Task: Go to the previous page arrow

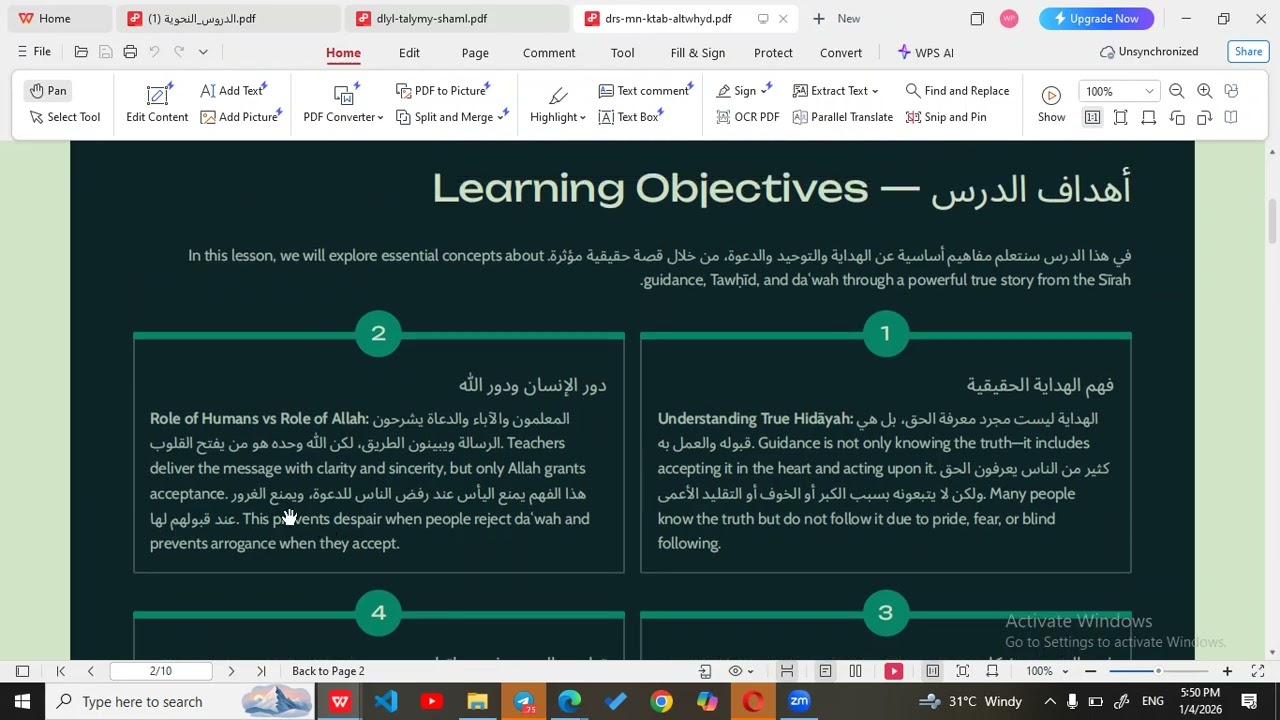Action: 90,671
